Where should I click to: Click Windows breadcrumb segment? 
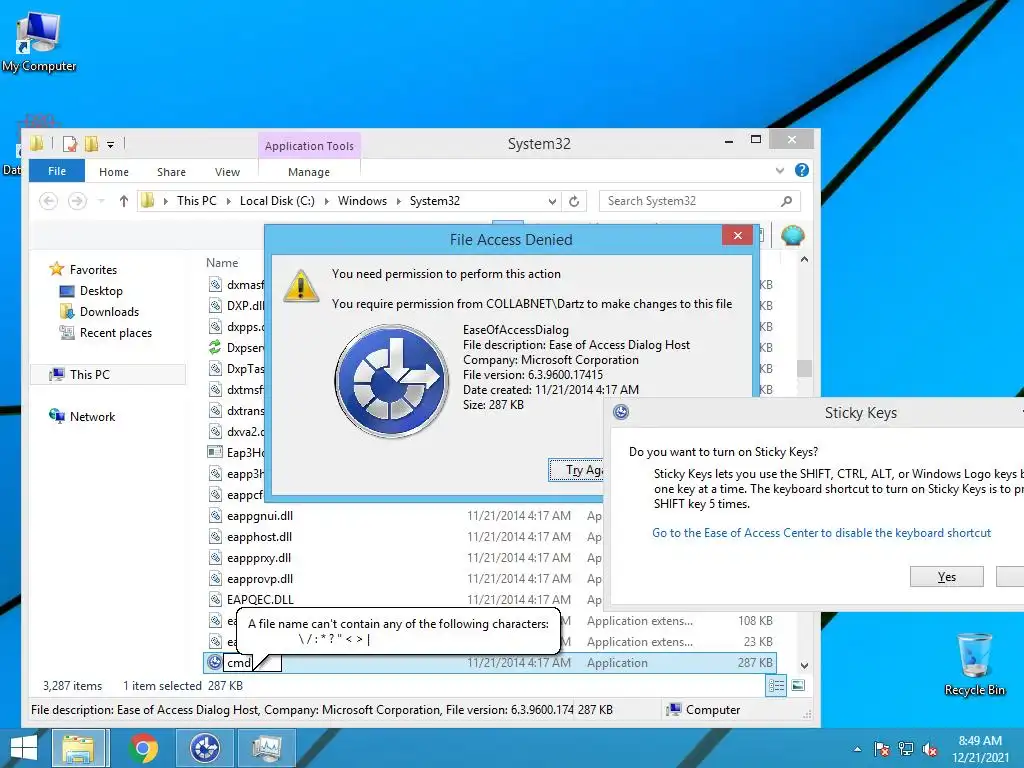362,201
